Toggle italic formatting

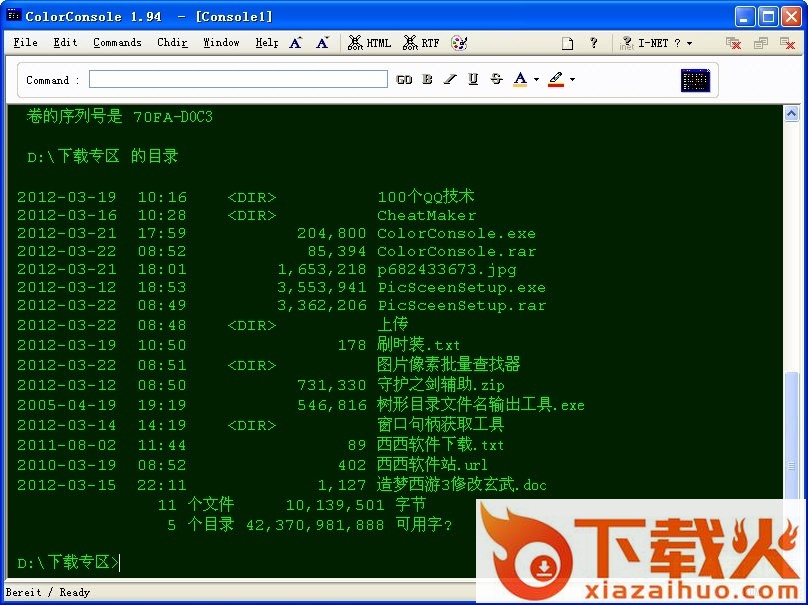(450, 79)
